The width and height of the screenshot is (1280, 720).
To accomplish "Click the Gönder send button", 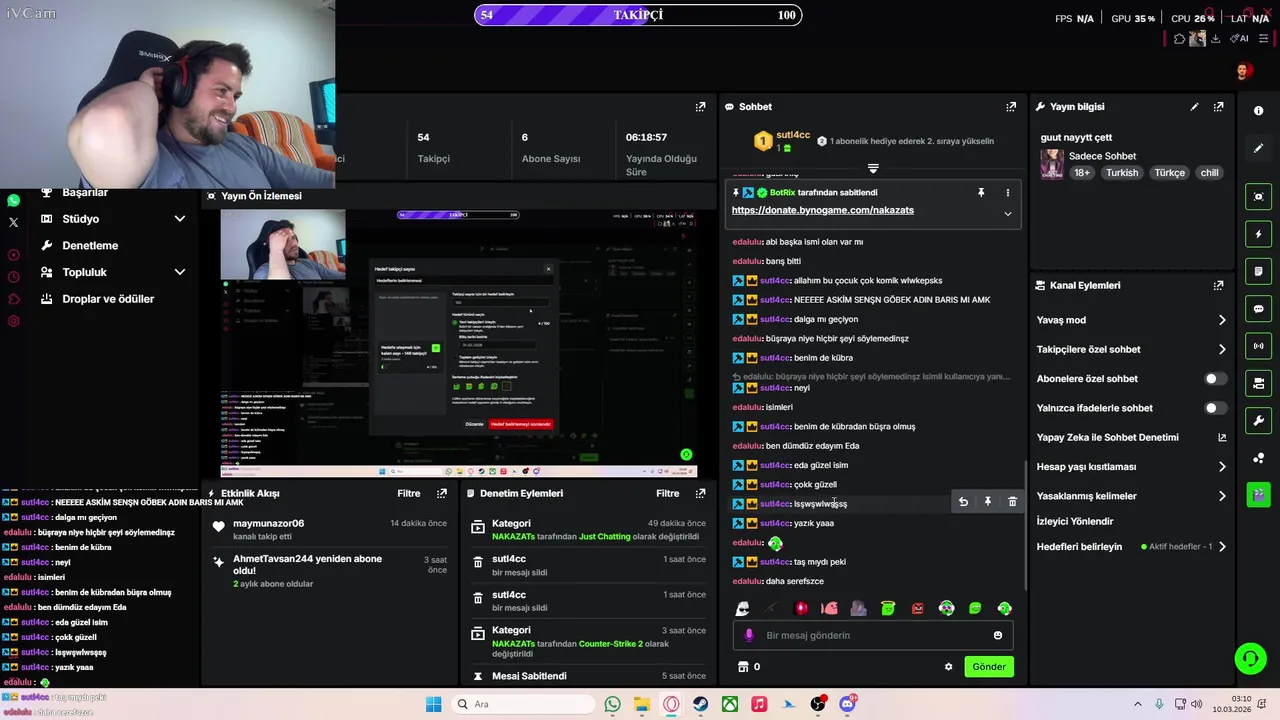I will coord(989,667).
